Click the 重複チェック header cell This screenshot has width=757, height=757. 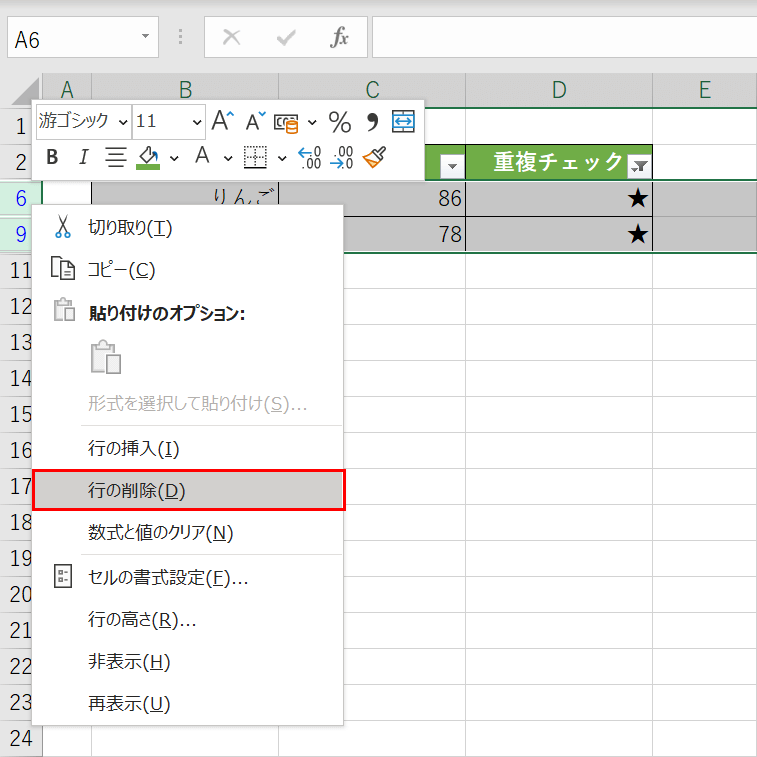559,162
